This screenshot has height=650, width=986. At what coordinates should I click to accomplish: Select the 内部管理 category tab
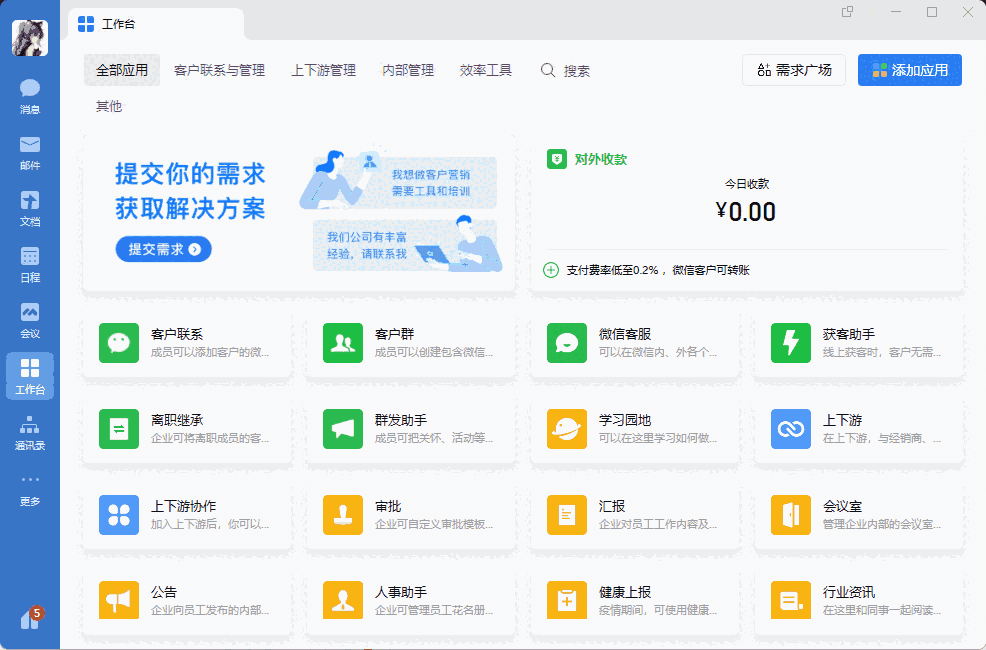coord(408,71)
